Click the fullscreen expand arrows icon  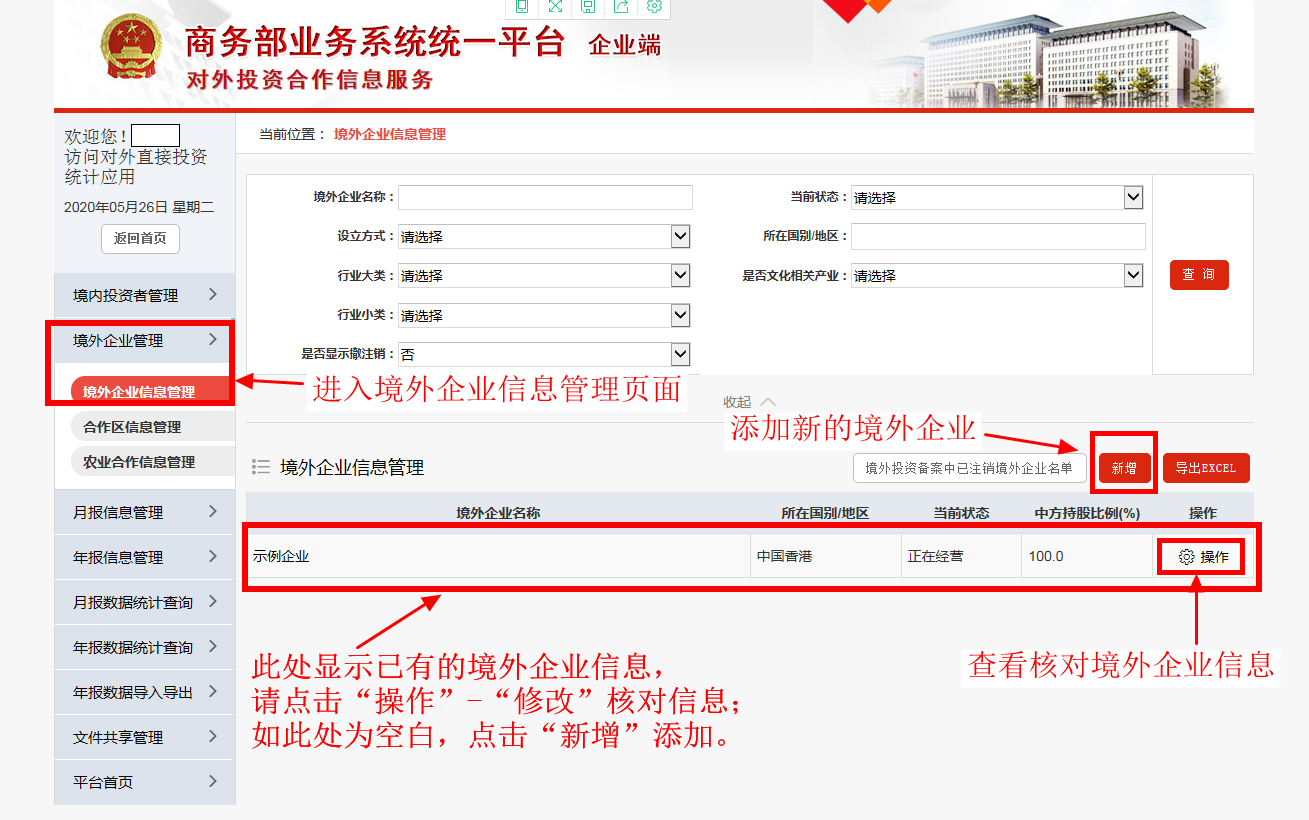[555, 6]
